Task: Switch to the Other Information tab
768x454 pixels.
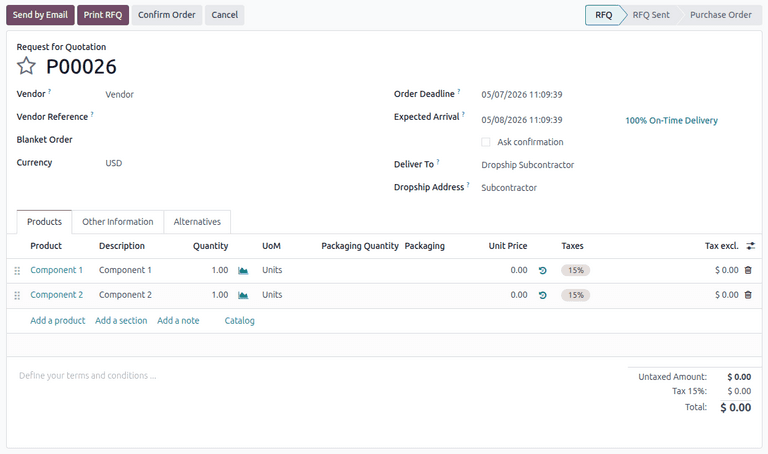Action: click(x=118, y=222)
